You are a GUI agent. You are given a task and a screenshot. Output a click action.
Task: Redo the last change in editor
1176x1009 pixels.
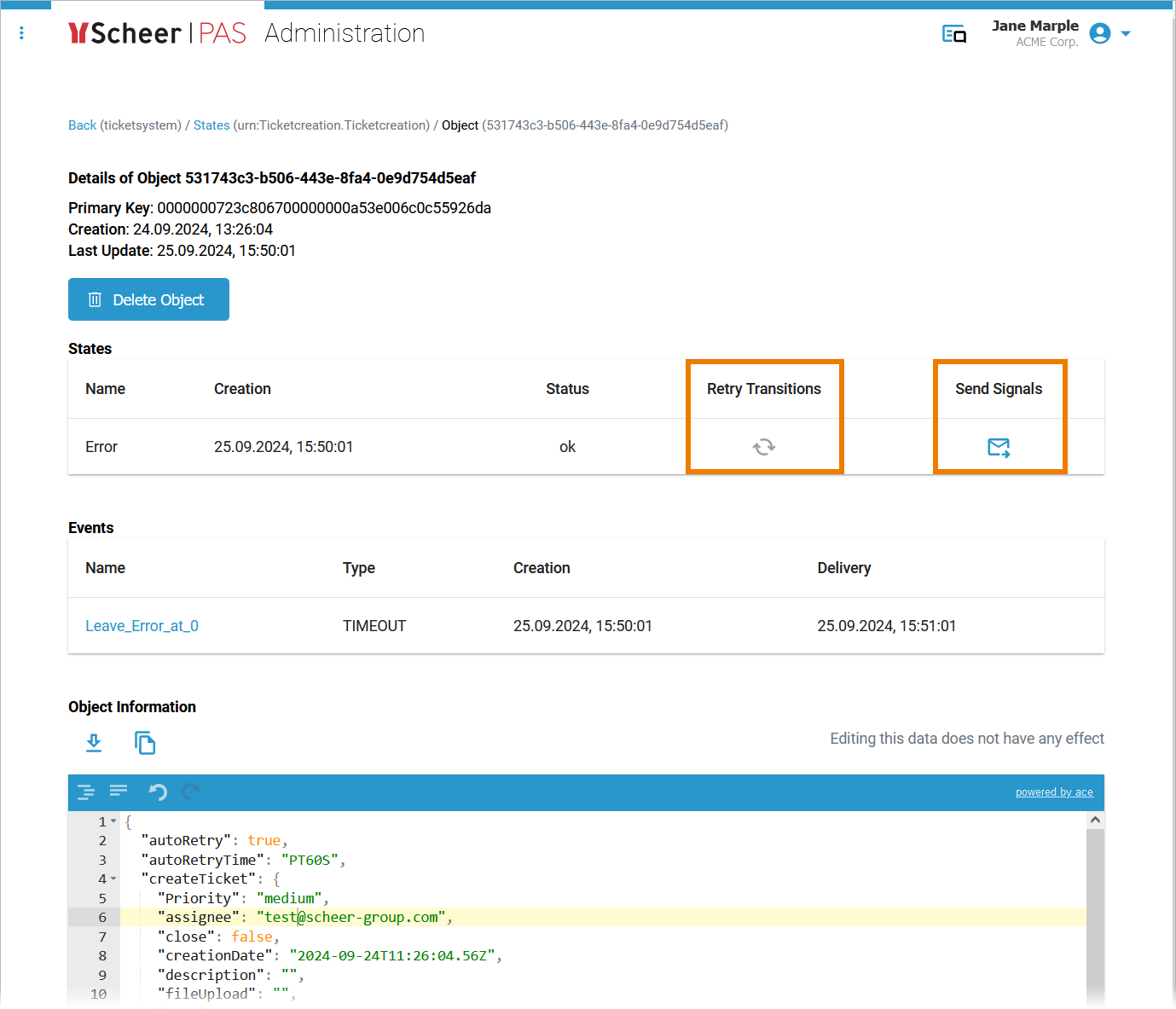point(191,792)
